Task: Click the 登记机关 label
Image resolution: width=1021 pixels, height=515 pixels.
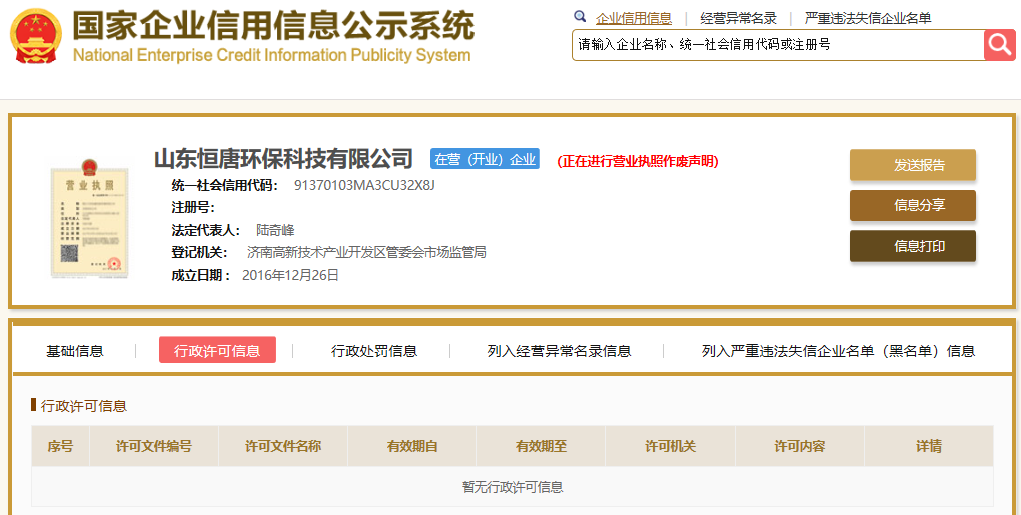Action: click(199, 252)
